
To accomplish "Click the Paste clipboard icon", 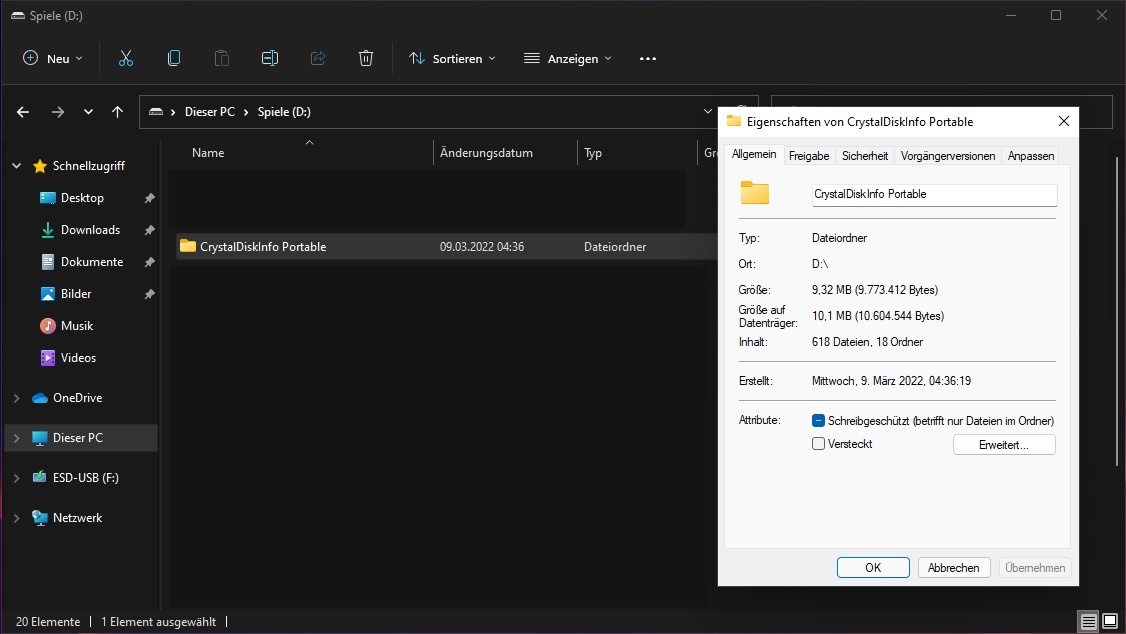I will 222,58.
